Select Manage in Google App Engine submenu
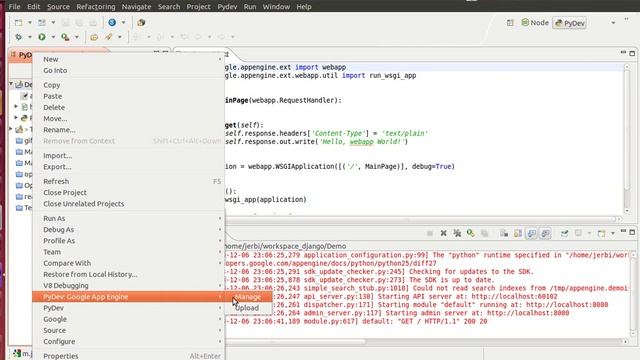 click(x=248, y=297)
